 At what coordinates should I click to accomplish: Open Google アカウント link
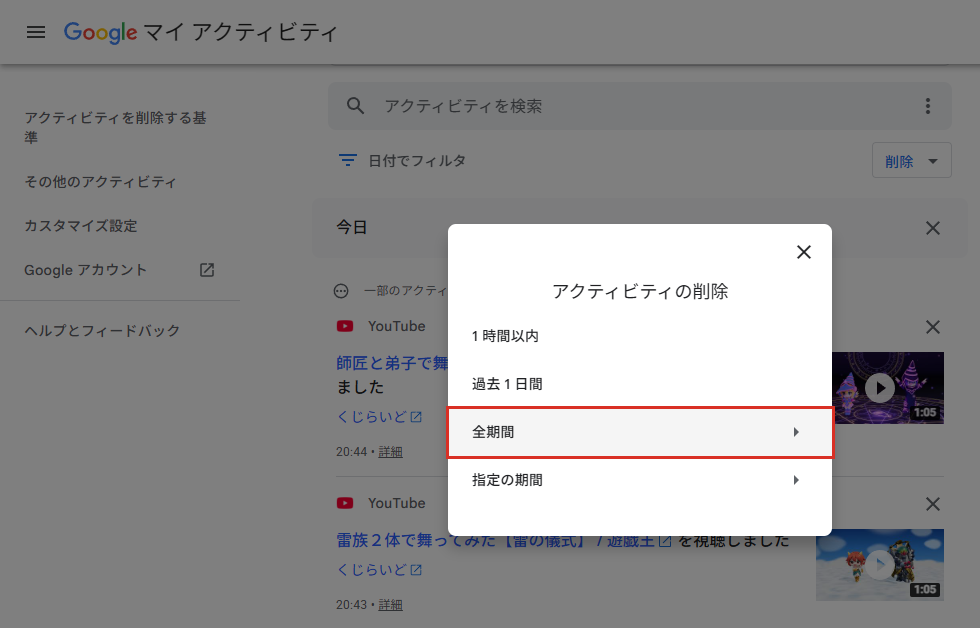pyautogui.click(x=86, y=270)
